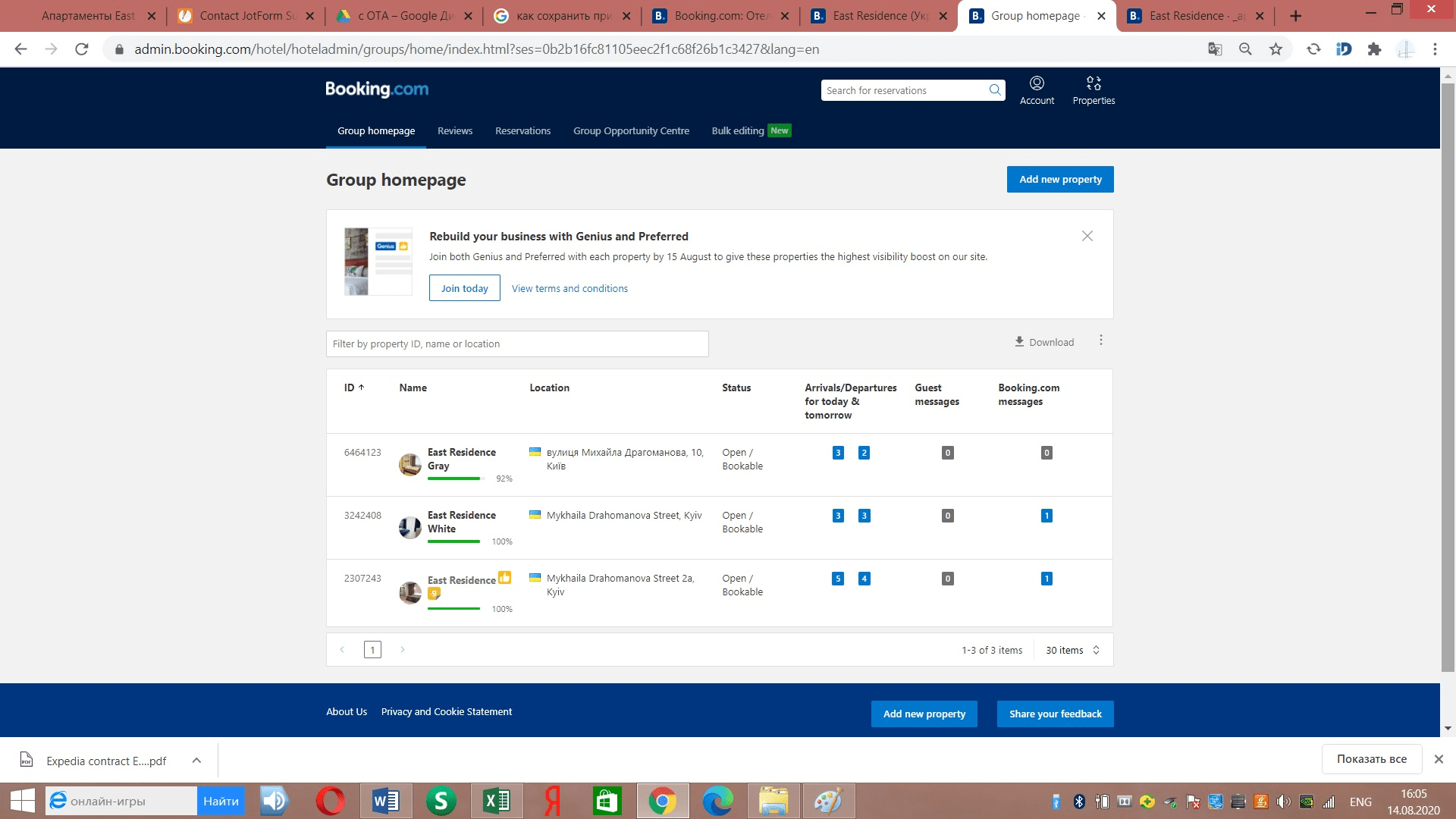The image size is (1456, 819).
Task: Click the top Add new property button
Action: [1060, 180]
